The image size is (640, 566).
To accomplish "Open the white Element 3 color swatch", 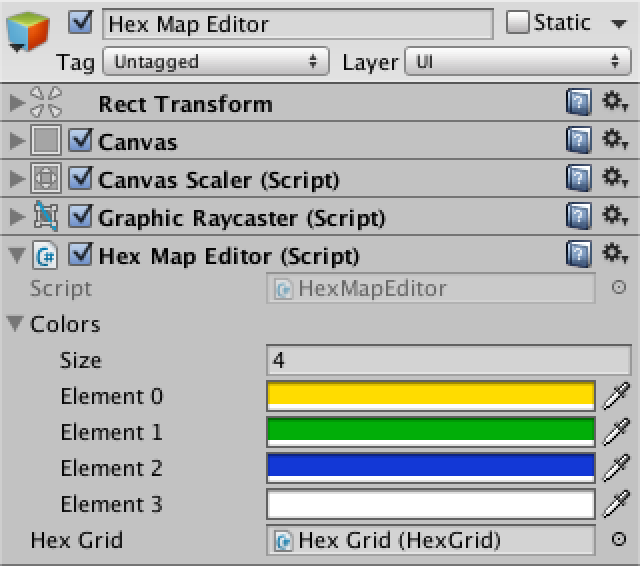I will click(431, 504).
